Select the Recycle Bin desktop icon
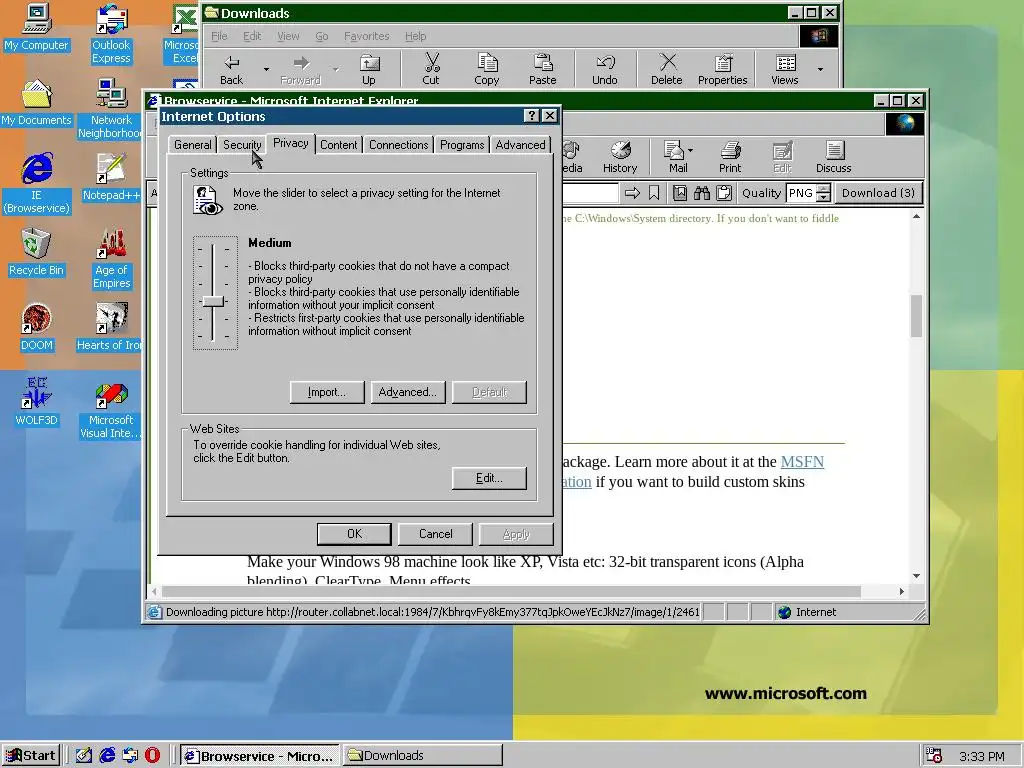The height and width of the screenshot is (768, 1024). tap(36, 252)
